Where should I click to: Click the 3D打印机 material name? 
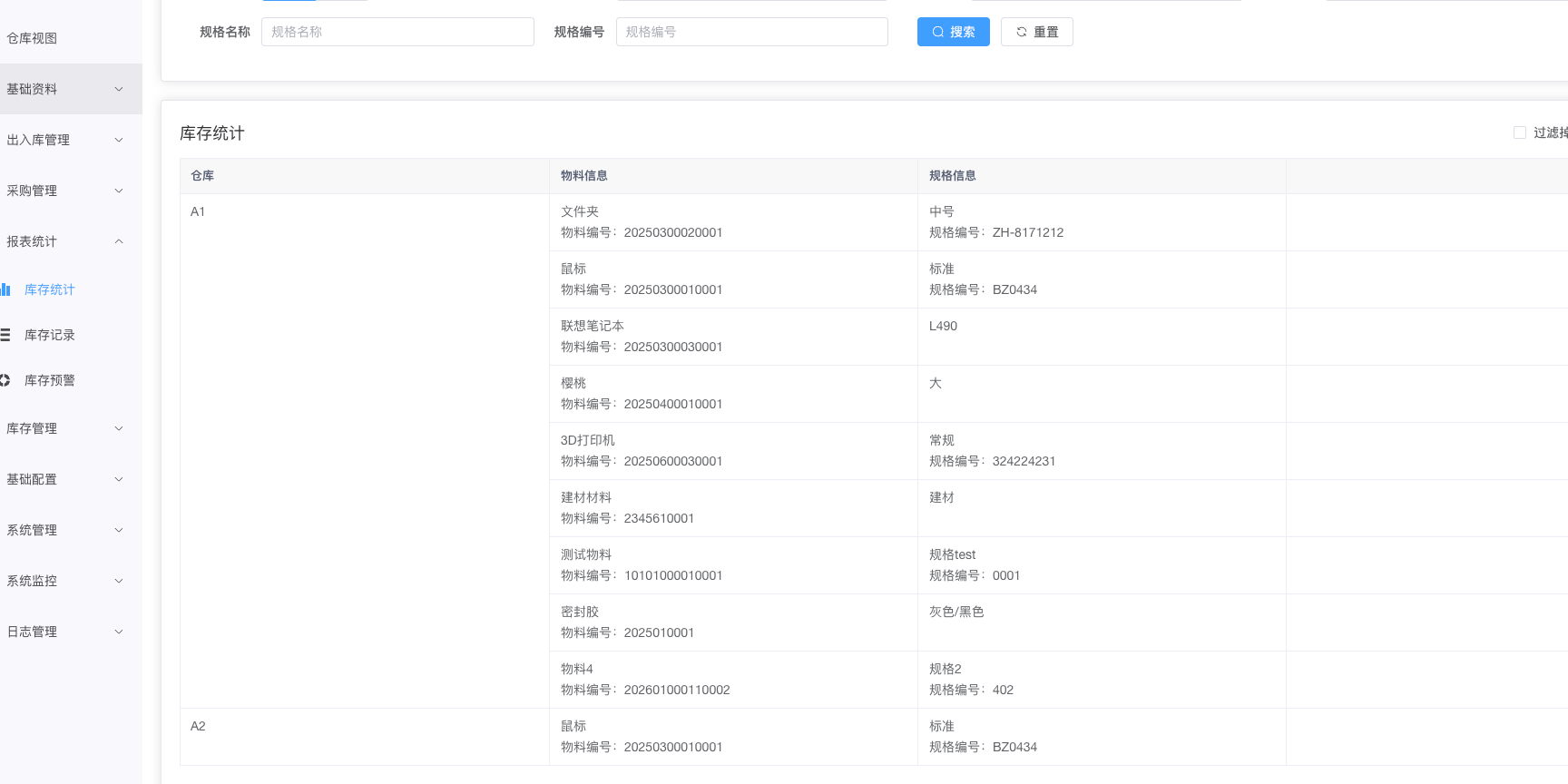pyautogui.click(x=588, y=440)
